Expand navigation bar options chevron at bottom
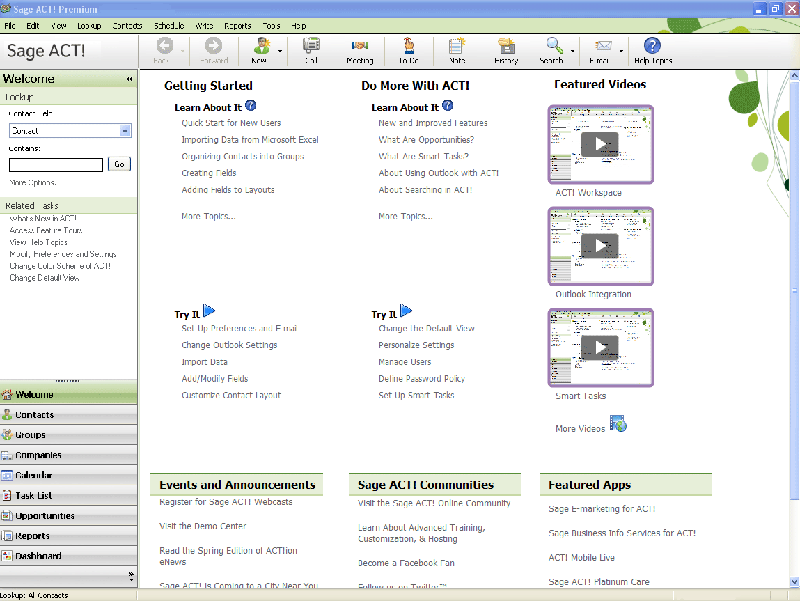The width and height of the screenshot is (800, 601). coord(131,576)
